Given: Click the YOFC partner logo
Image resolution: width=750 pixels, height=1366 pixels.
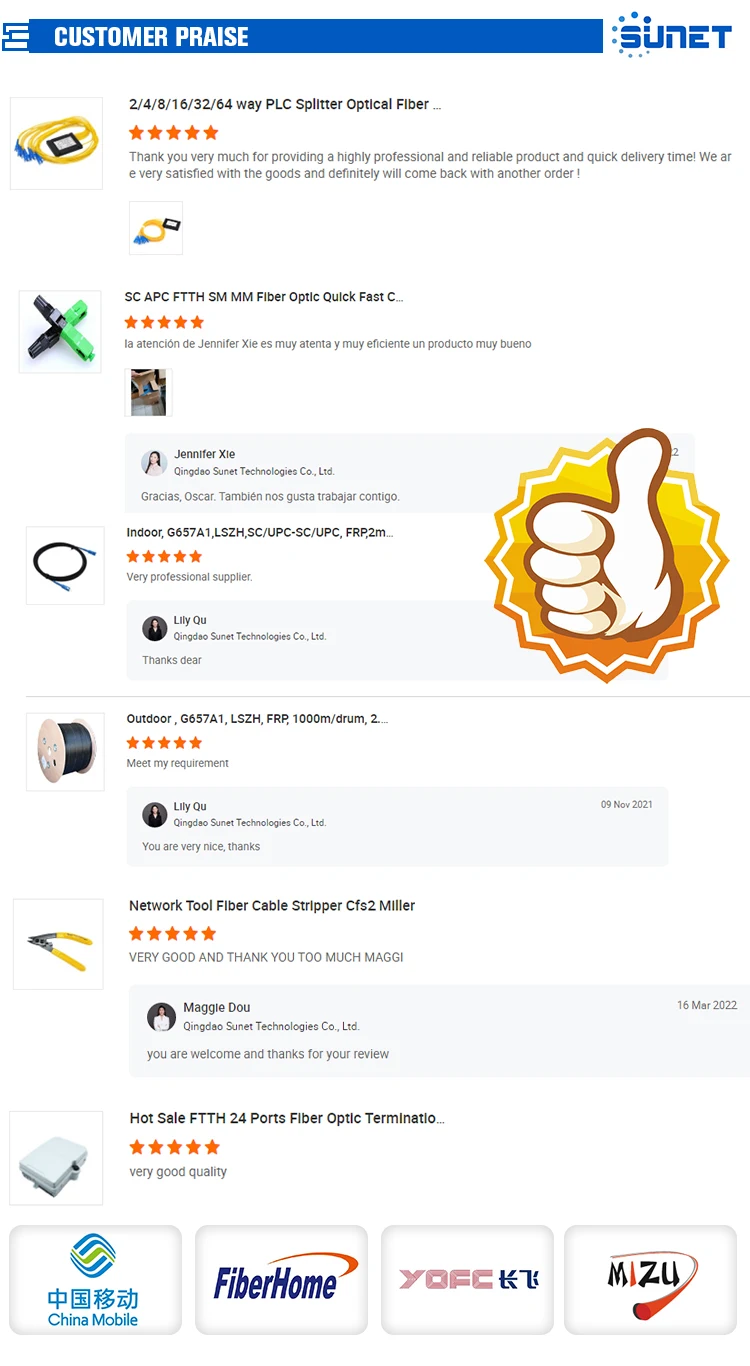Looking at the screenshot, I should (x=467, y=1280).
